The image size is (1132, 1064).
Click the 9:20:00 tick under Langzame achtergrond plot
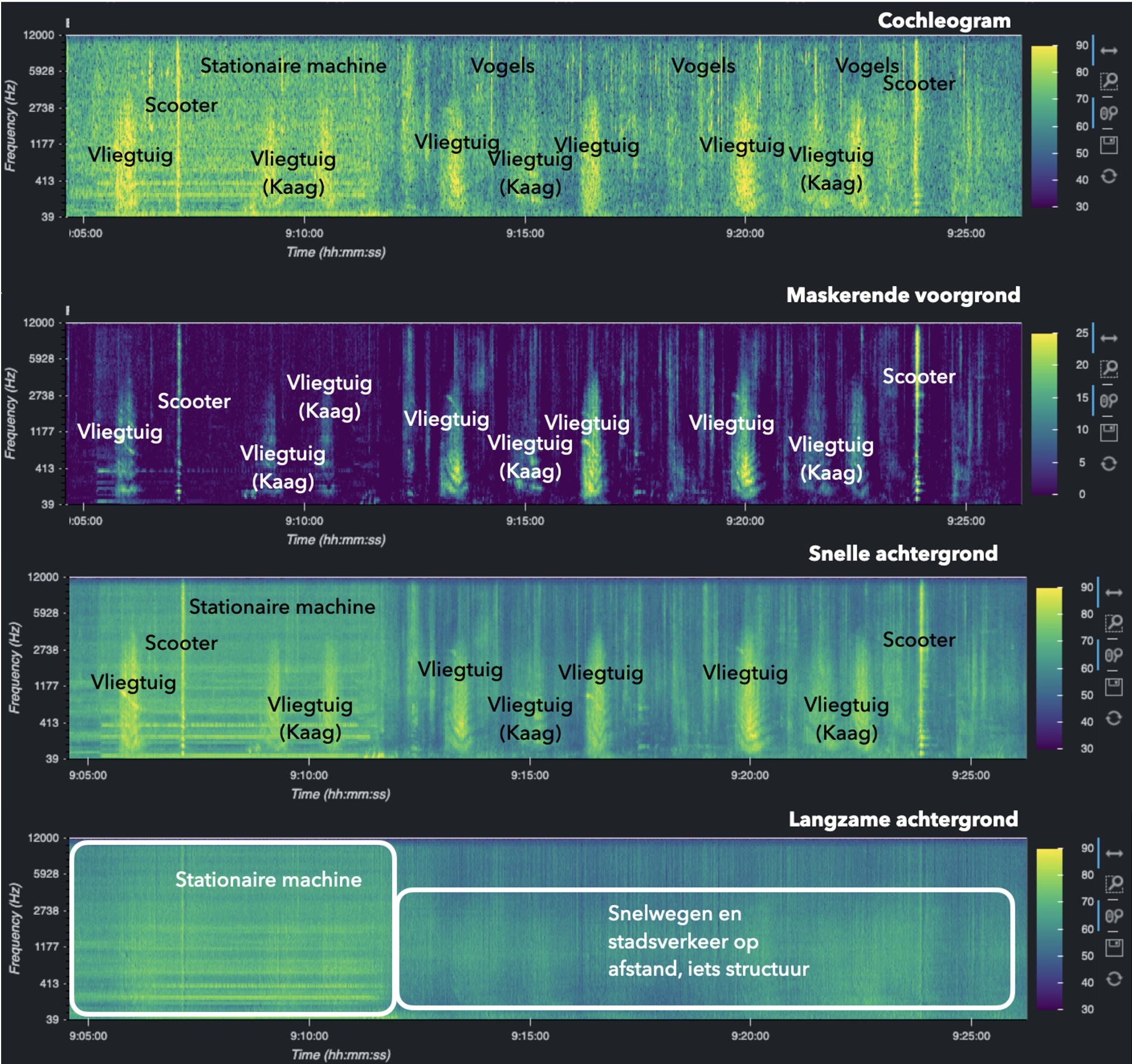(750, 1035)
